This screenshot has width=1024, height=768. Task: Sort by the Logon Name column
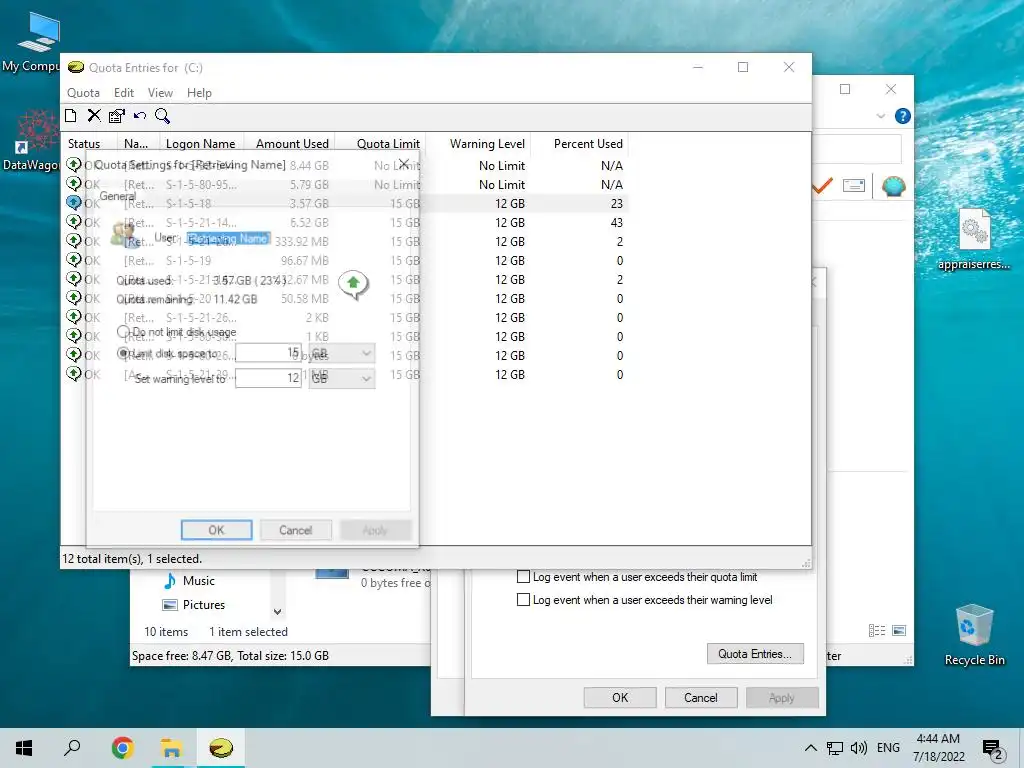(x=200, y=144)
